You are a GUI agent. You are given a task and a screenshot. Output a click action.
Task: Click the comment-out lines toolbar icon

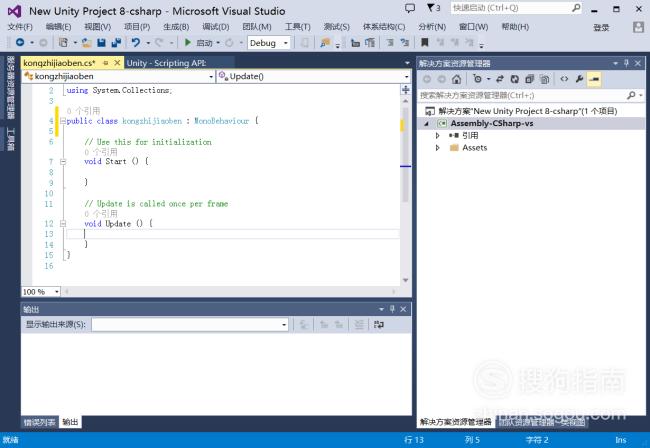click(390, 42)
